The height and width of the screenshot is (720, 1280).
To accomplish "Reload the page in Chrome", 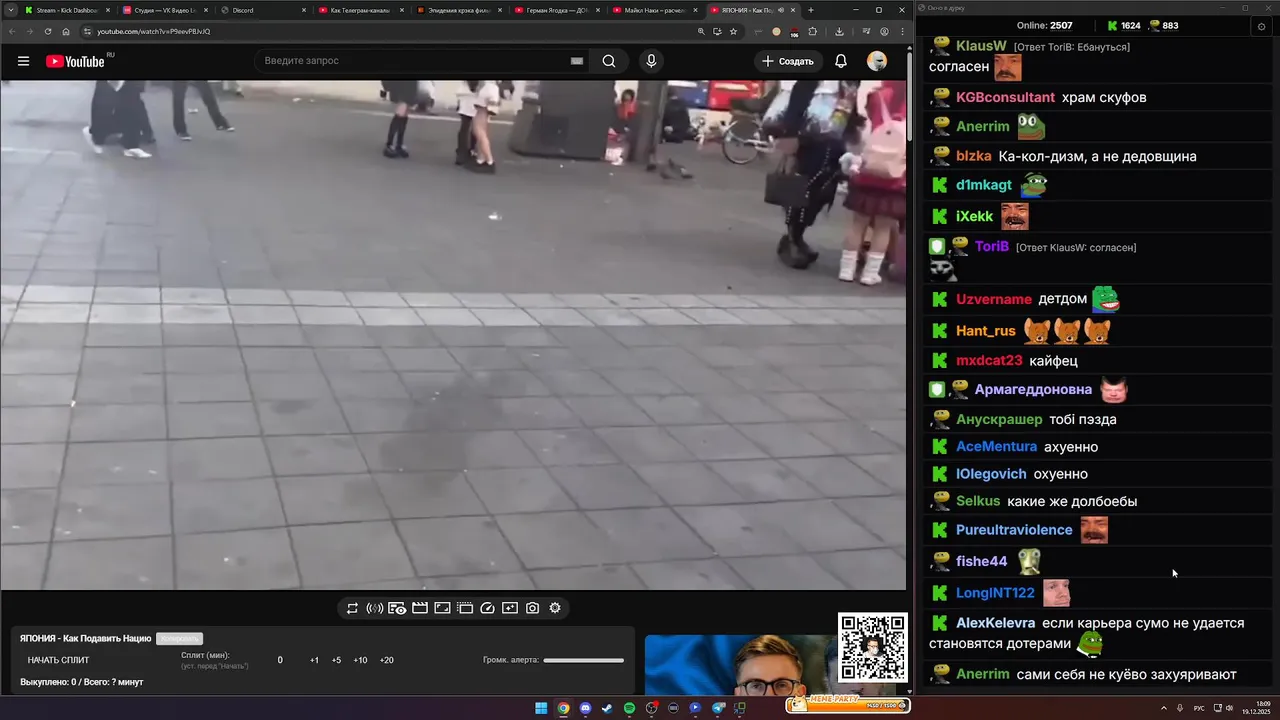I will [48, 31].
